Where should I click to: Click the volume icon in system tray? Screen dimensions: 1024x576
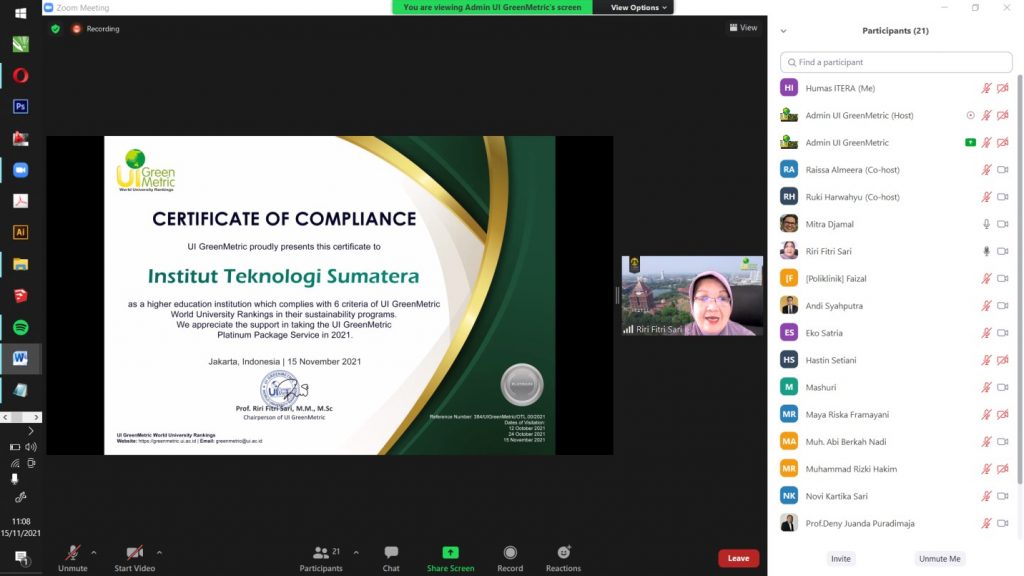[x=31, y=447]
